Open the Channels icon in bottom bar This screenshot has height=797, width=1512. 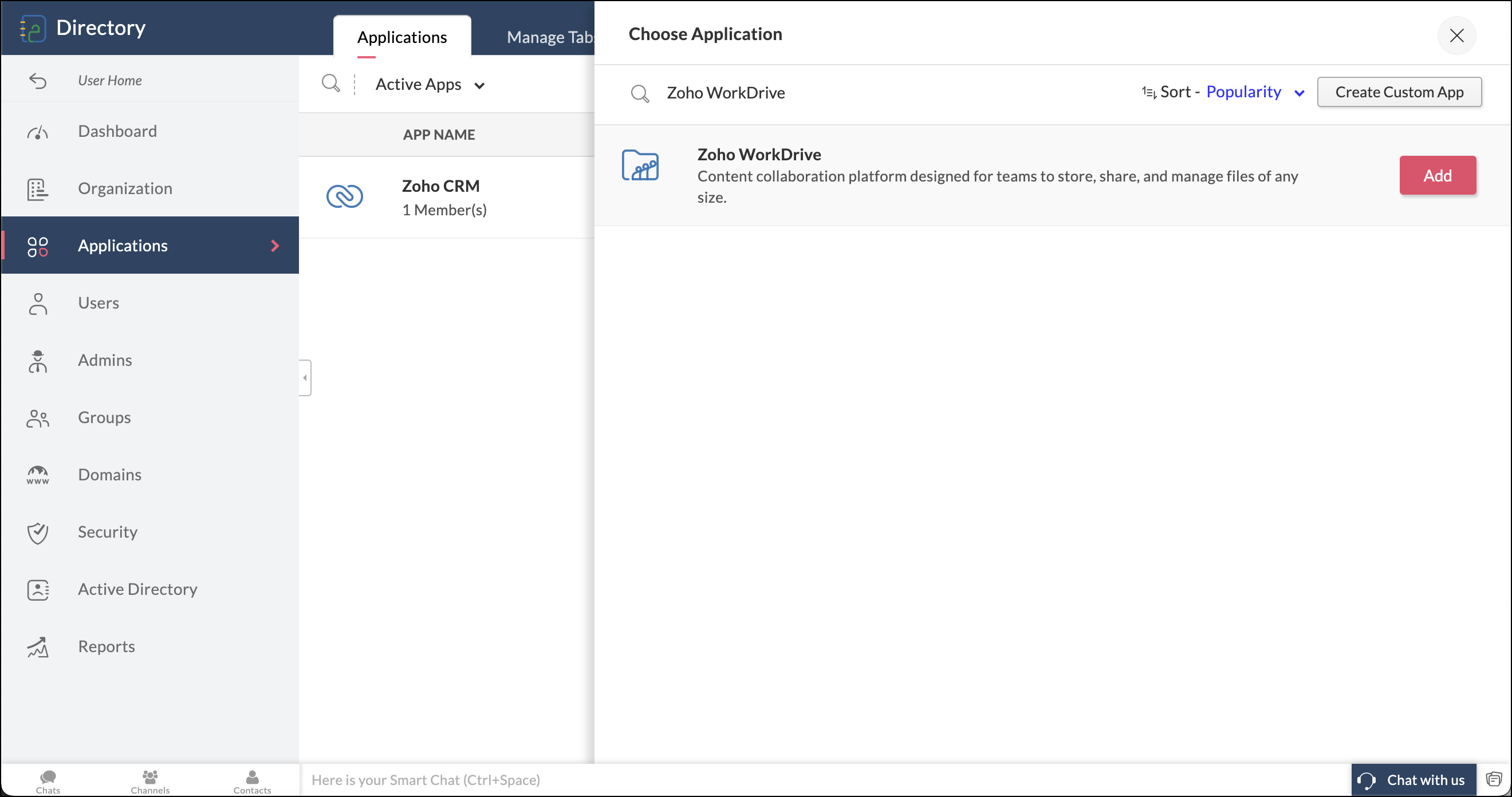click(x=150, y=780)
